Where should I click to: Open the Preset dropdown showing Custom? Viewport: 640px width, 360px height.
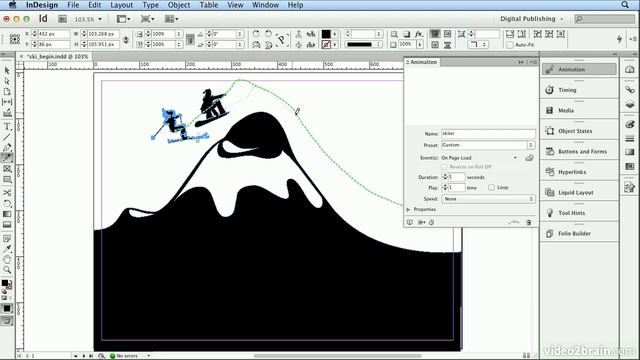coord(488,145)
